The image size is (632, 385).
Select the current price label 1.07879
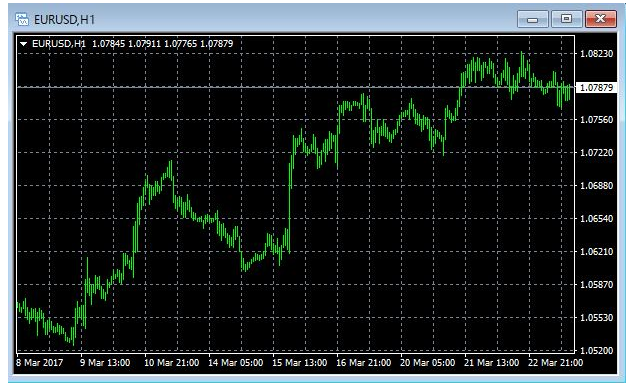[x=597, y=87]
